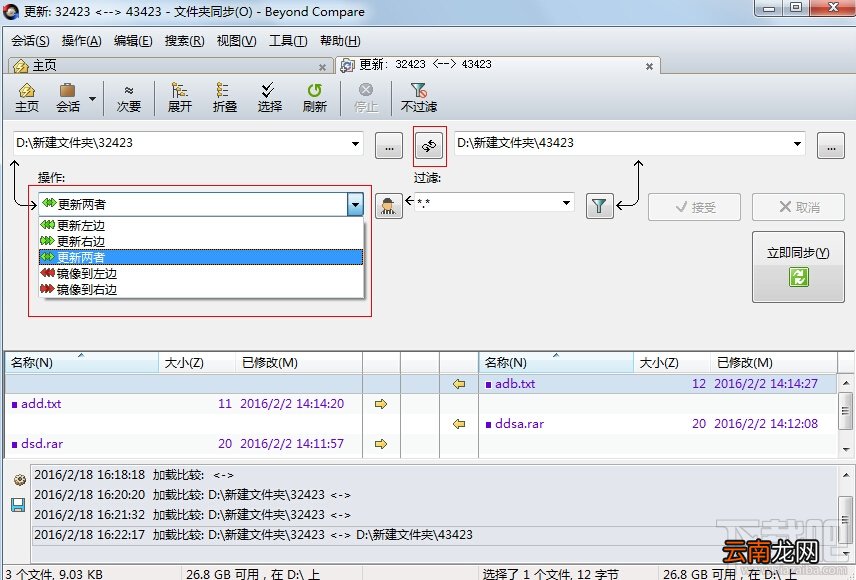Select highlighted 更新两者 list option
This screenshot has width=856, height=580.
click(201, 257)
